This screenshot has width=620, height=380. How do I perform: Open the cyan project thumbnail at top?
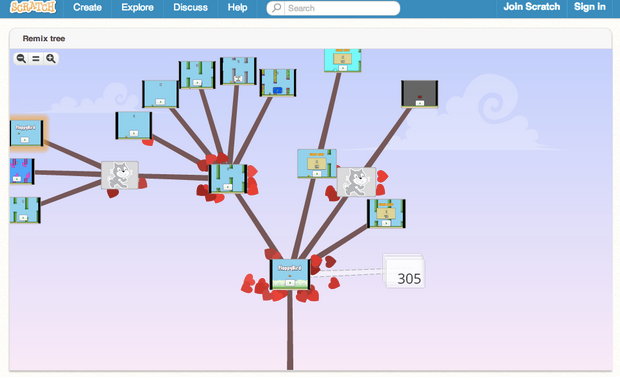(x=343, y=60)
